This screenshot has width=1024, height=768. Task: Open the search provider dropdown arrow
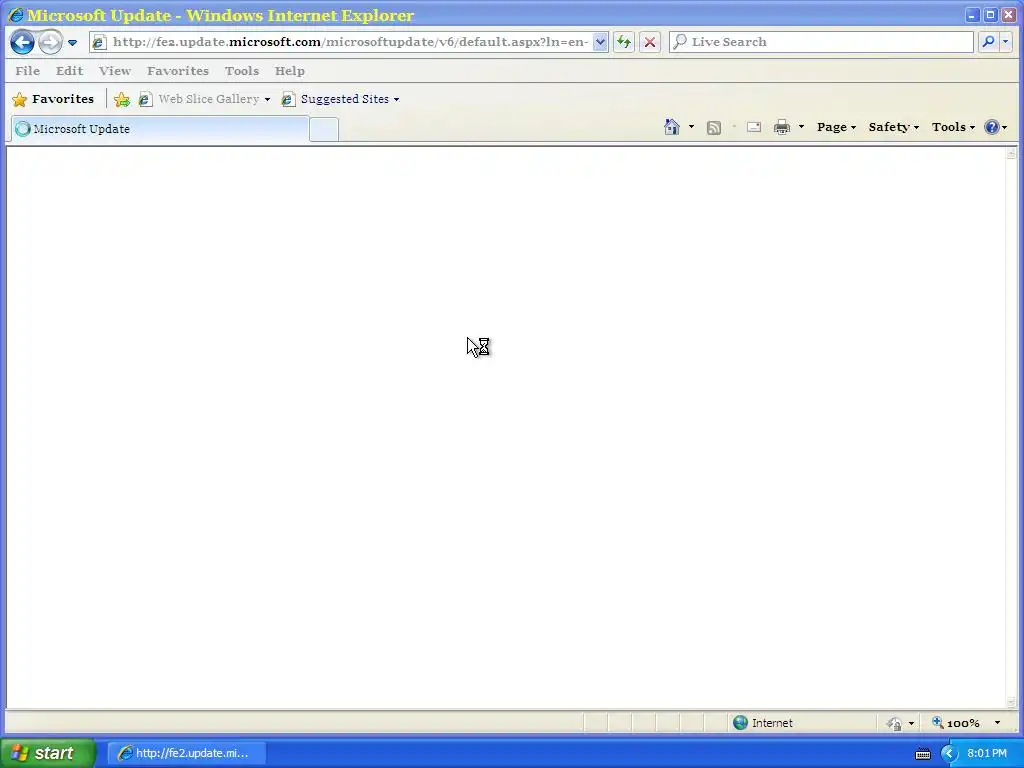click(x=1006, y=42)
